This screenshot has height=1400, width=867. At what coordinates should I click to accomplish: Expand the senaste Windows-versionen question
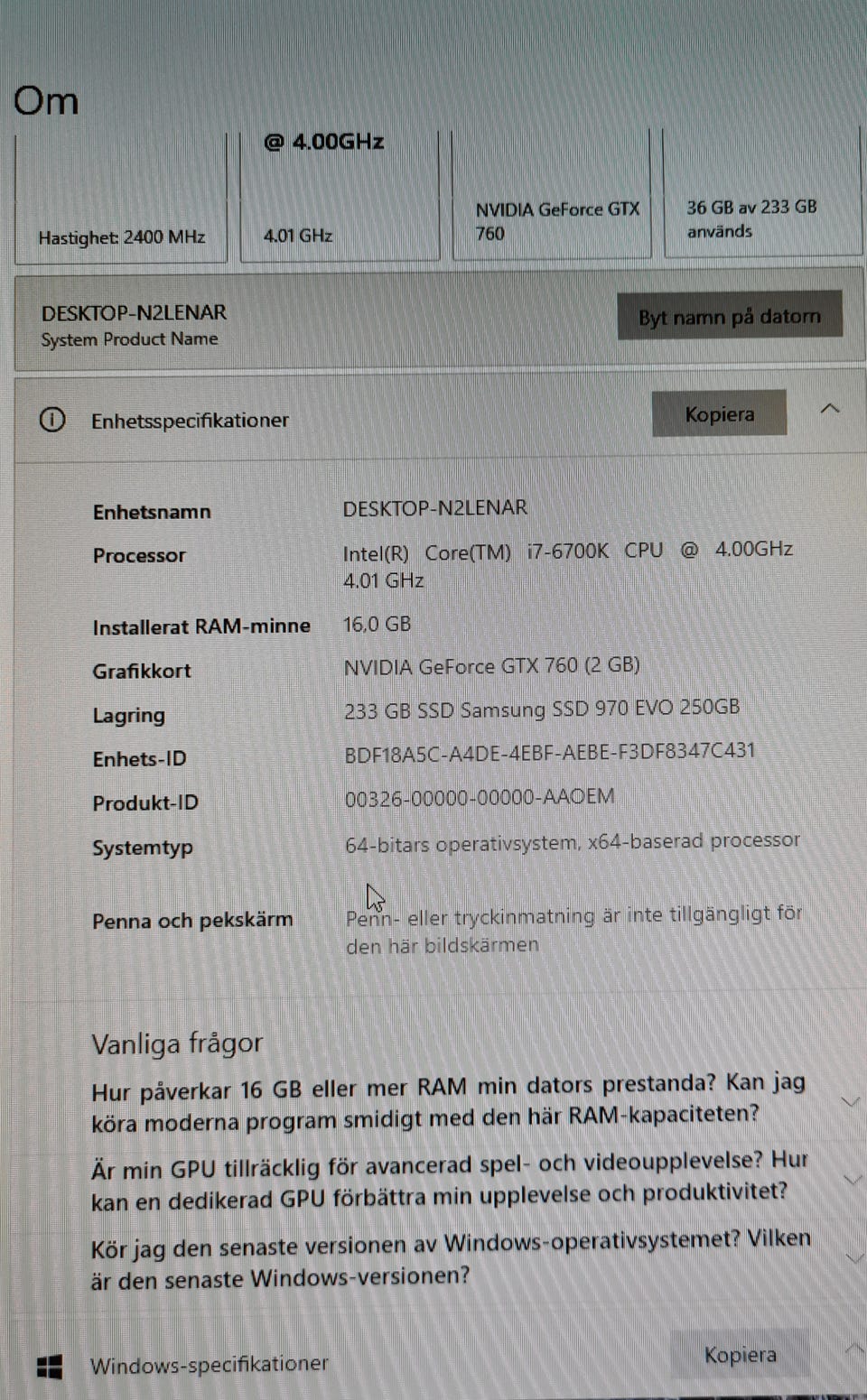click(854, 1257)
